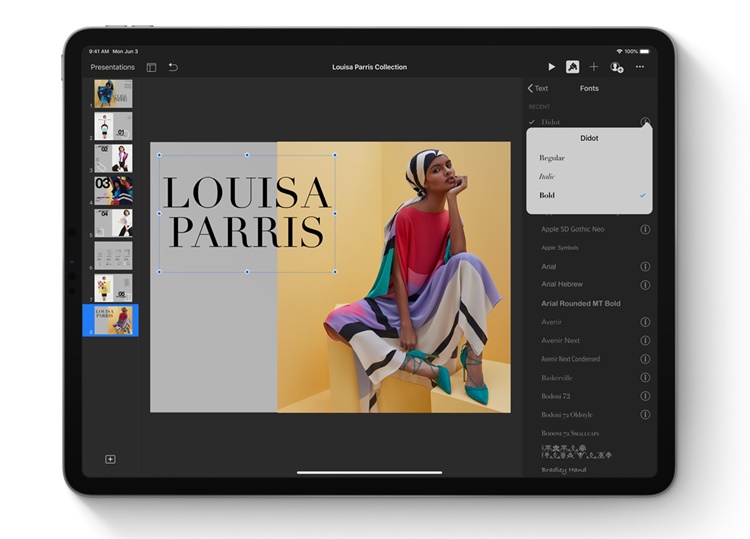Select Apple Symbols font
750x539 pixels.
coord(560,248)
